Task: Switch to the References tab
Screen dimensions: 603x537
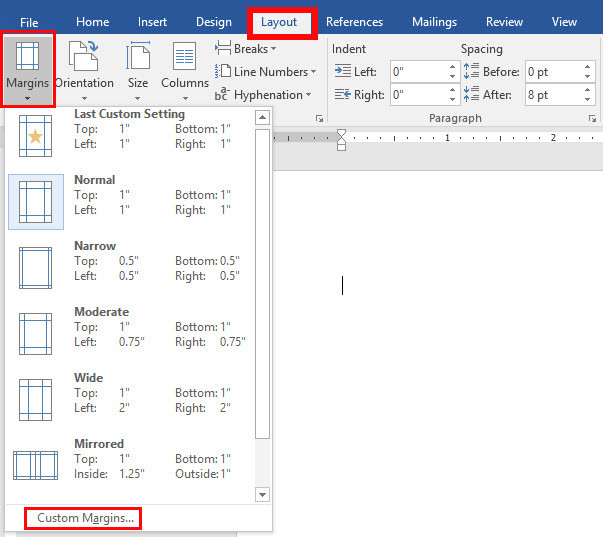Action: [354, 22]
